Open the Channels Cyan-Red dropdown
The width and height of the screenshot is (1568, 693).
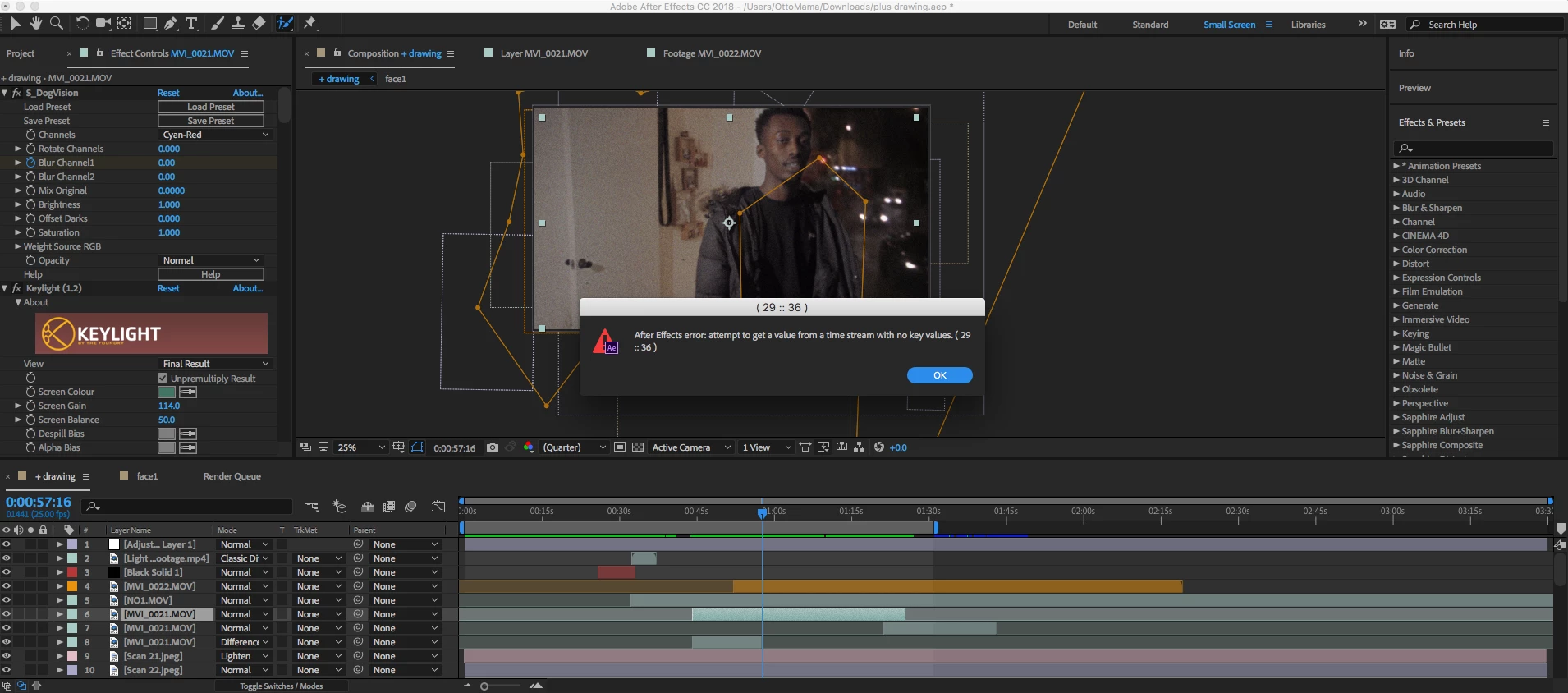pos(214,135)
